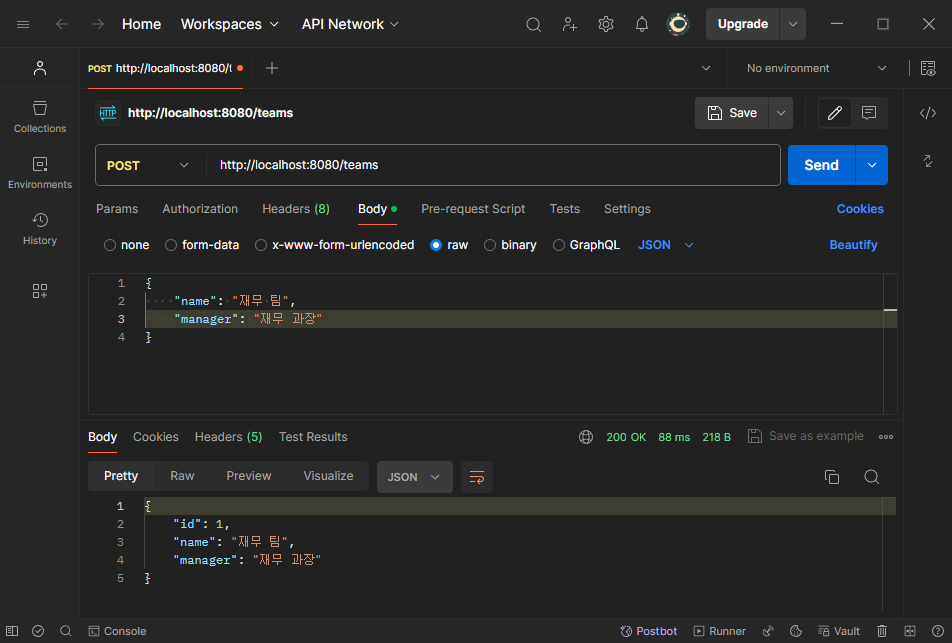Open the help icon in status bar

click(x=938, y=631)
